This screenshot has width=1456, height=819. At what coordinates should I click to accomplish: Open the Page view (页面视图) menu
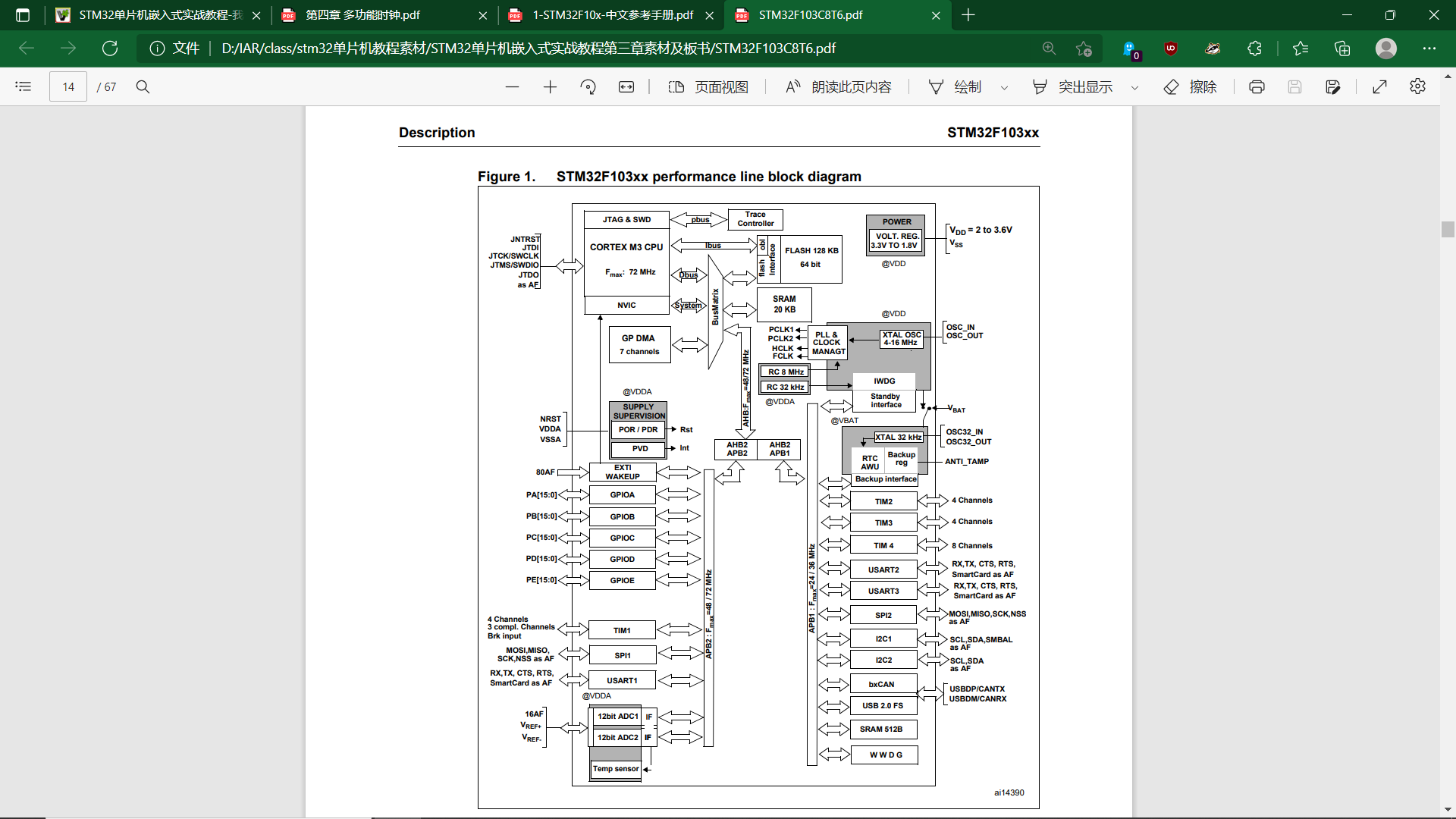708,86
